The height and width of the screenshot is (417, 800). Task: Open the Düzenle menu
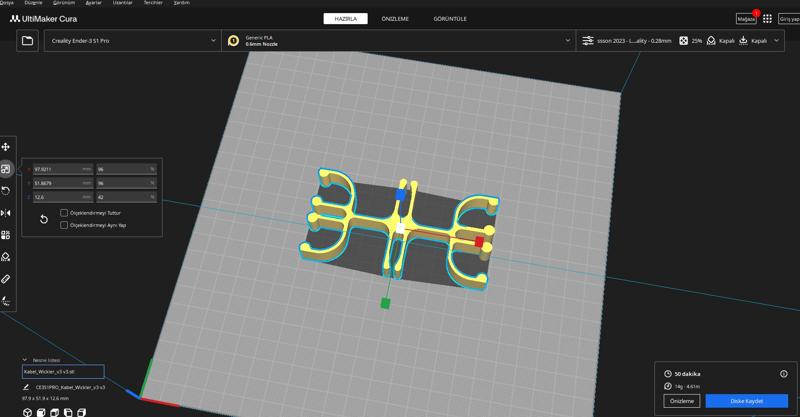(34, 3)
